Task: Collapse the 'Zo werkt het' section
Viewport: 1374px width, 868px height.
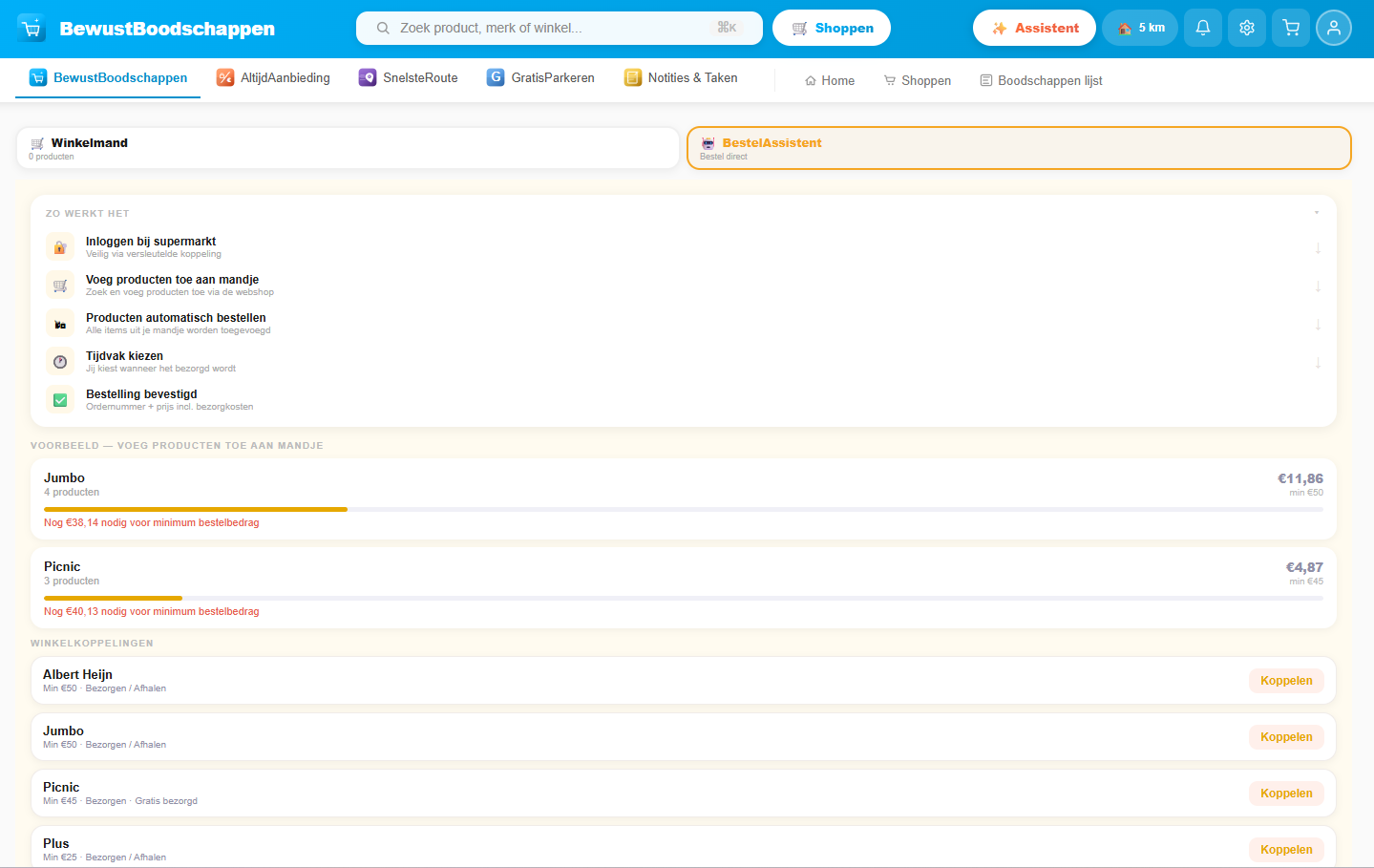Action: [1317, 213]
